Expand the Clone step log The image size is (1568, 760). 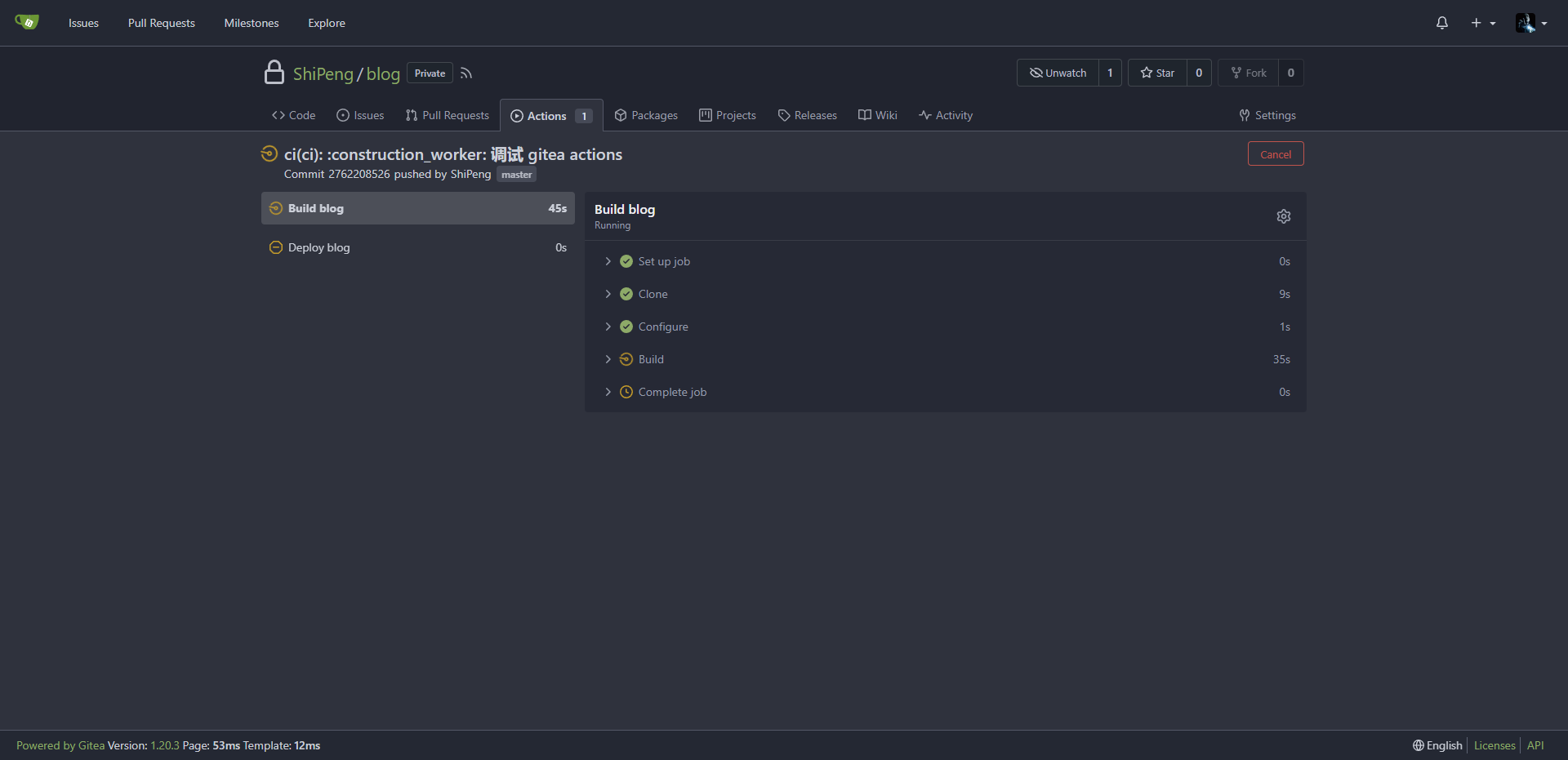[x=652, y=294]
